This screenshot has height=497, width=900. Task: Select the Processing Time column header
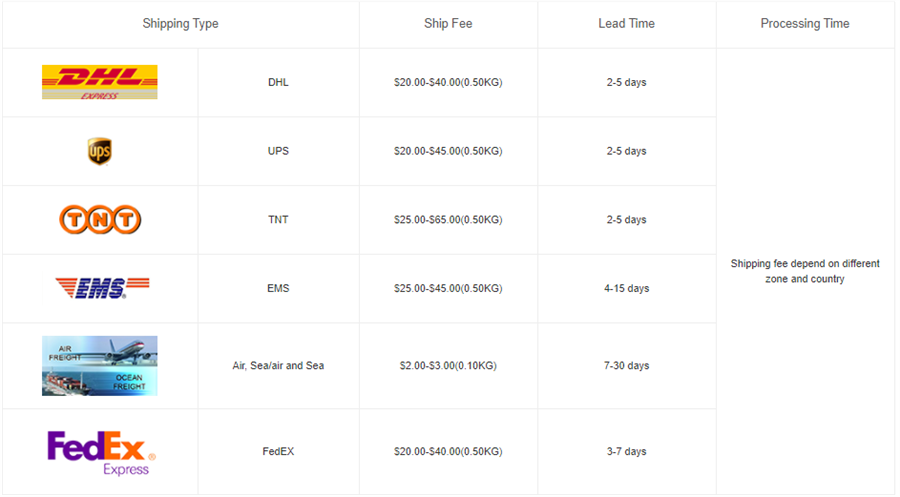pyautogui.click(x=805, y=24)
